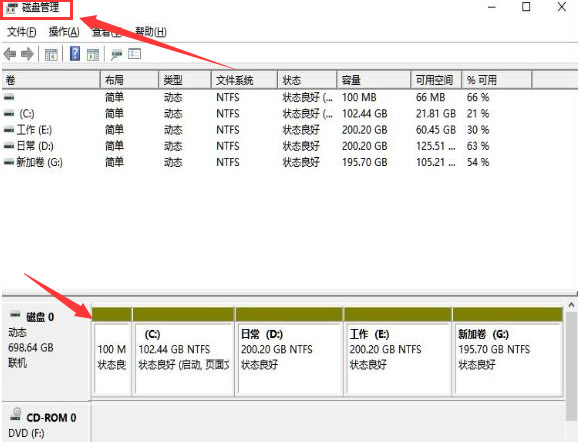Select the 工作 (E:) volume name in list
Viewport: 579px width, 442px height.
click(x=34, y=130)
